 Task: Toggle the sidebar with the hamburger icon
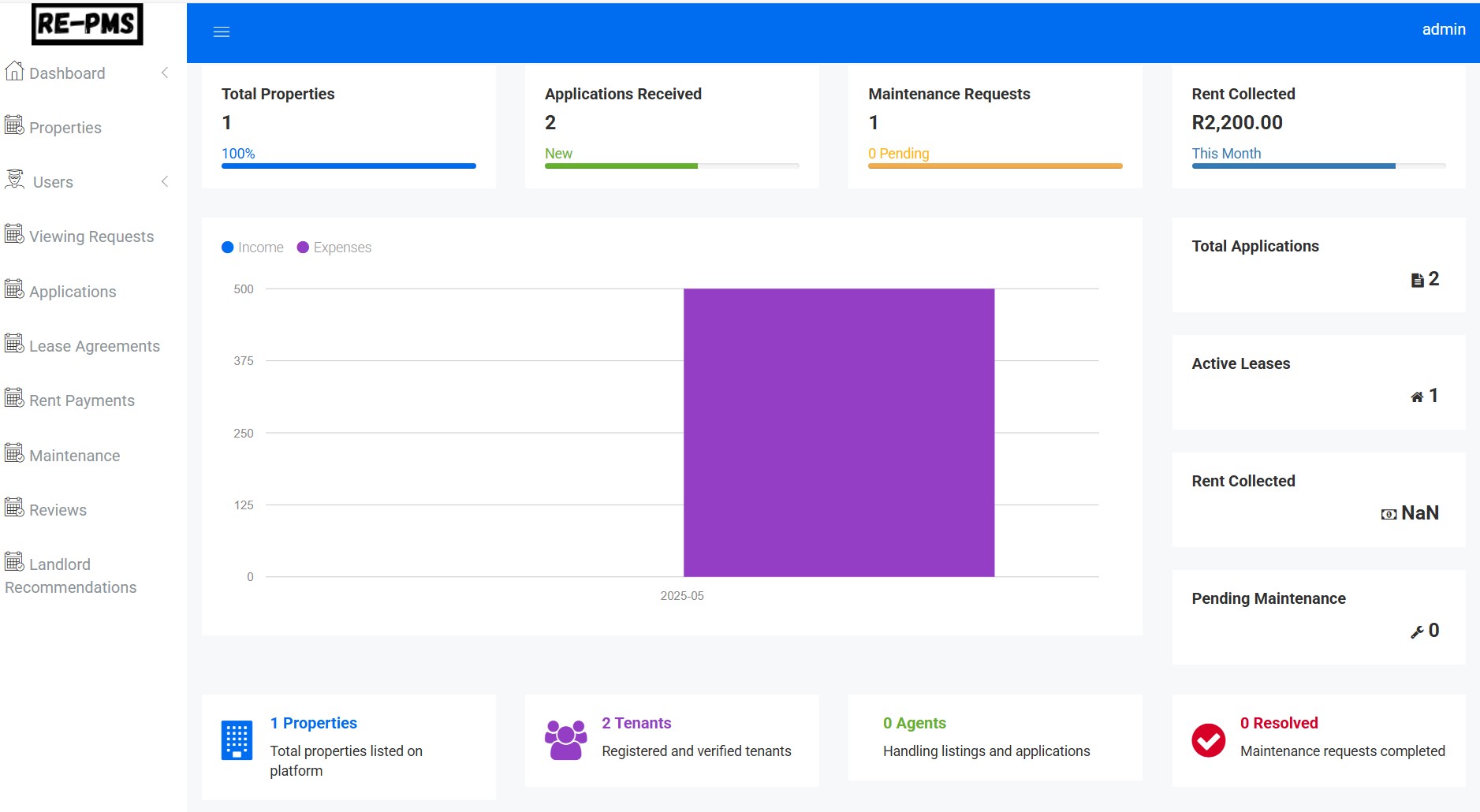222,31
